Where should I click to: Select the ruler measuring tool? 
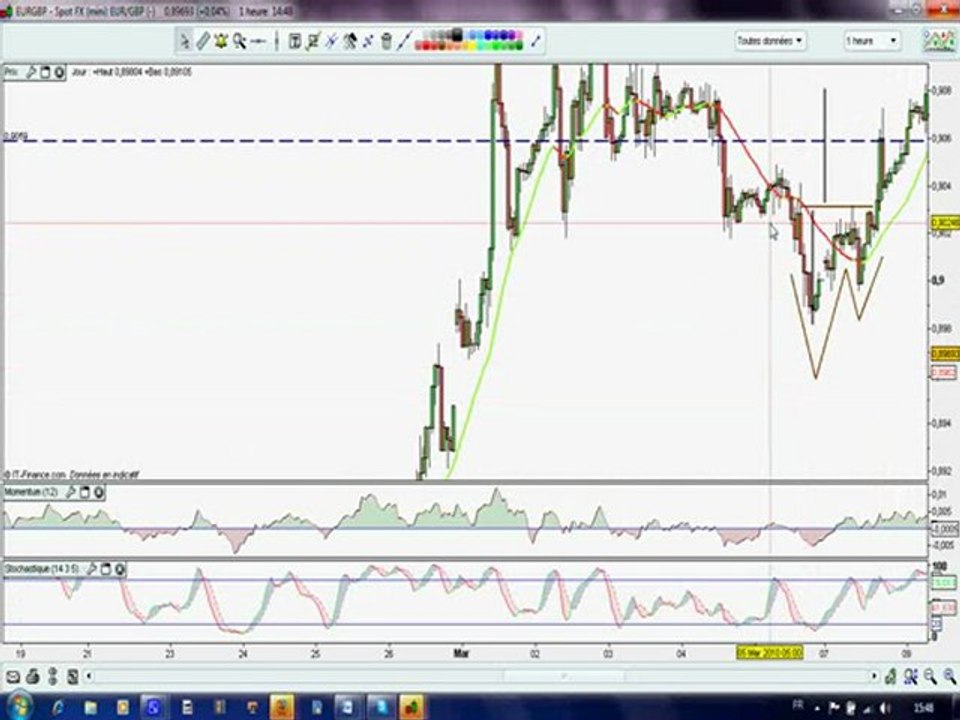coord(203,41)
